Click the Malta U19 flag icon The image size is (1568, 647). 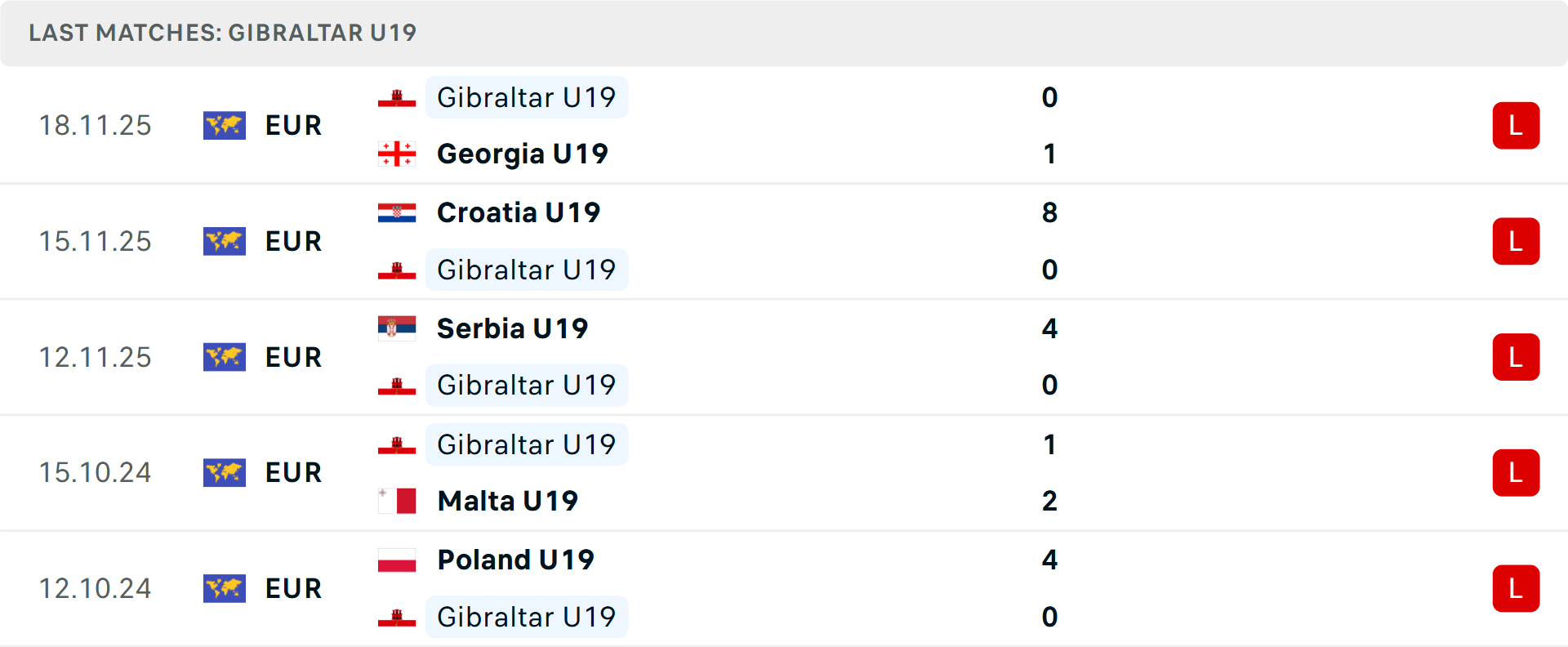click(x=397, y=501)
